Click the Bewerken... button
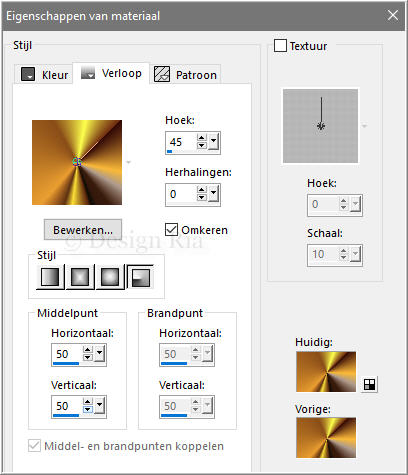Image resolution: width=408 pixels, height=475 pixels. [x=83, y=230]
